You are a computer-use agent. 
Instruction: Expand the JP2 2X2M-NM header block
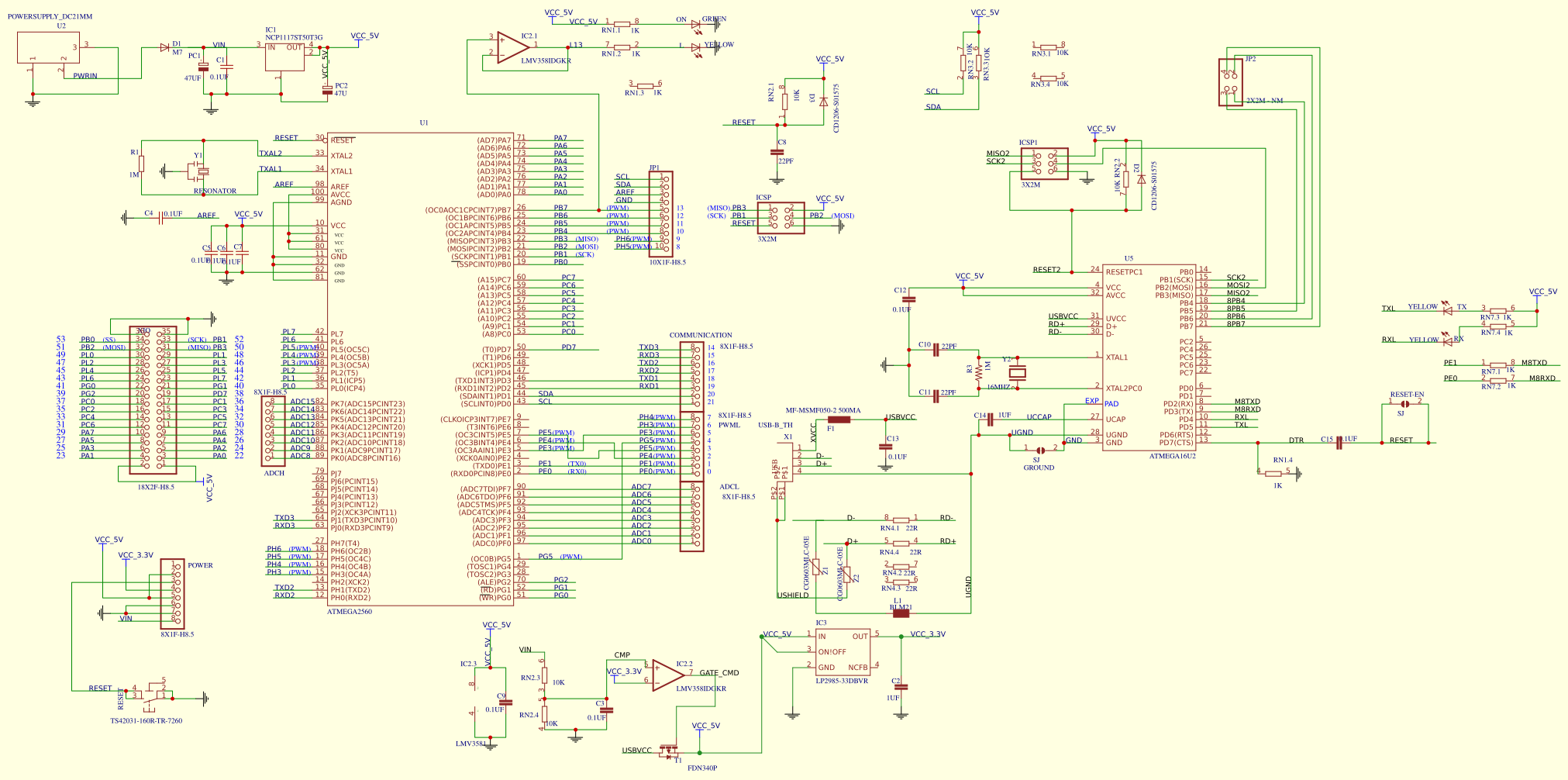click(x=1232, y=81)
